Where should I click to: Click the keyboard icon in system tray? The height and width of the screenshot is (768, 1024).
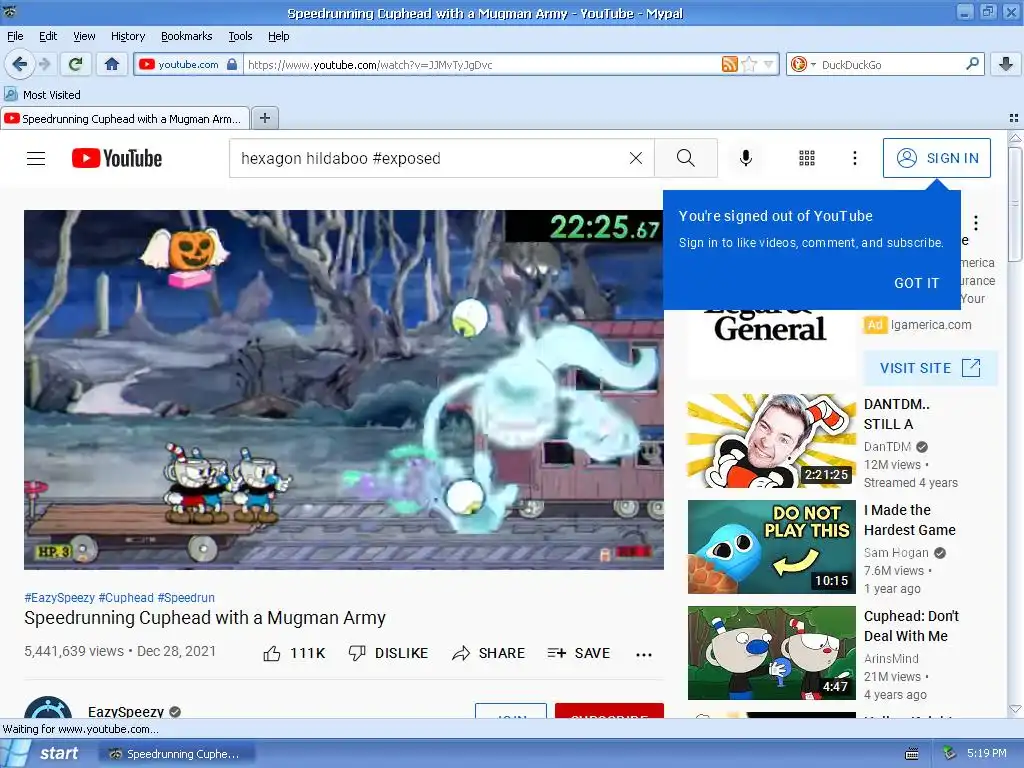(912, 754)
